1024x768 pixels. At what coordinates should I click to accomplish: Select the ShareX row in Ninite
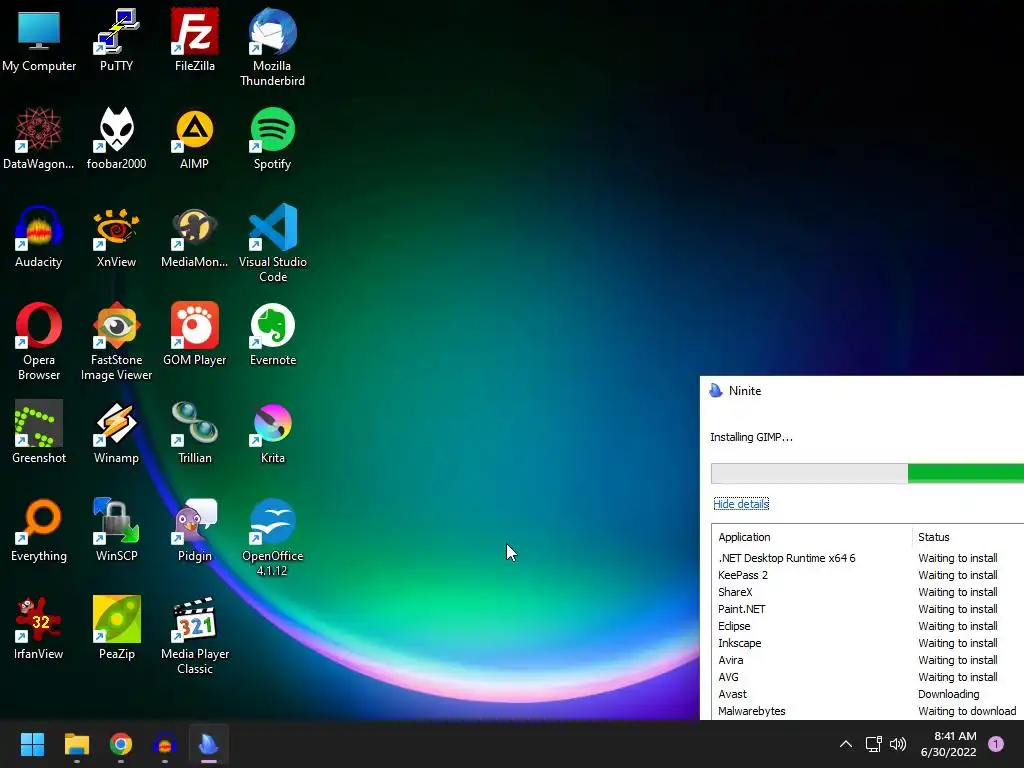(868, 592)
